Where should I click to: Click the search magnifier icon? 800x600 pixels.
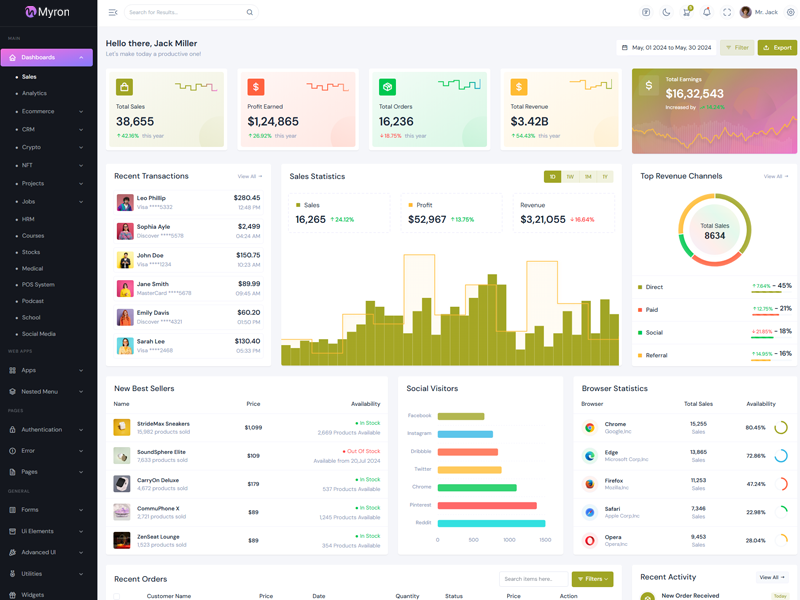tap(250, 12)
